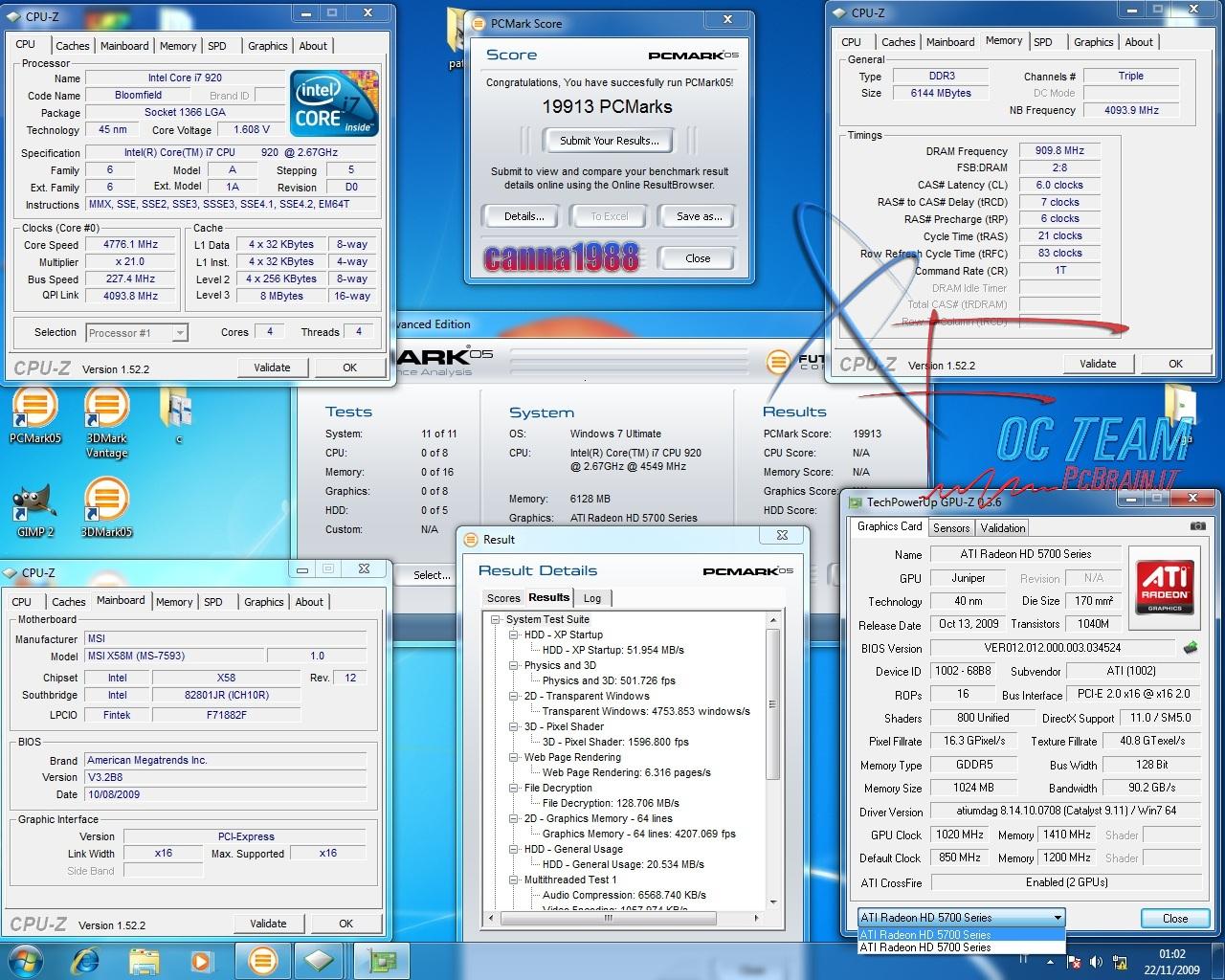The width and height of the screenshot is (1225, 980).
Task: Click Validate in the DDR3 memory CPU-Z window
Action: coord(1098,364)
